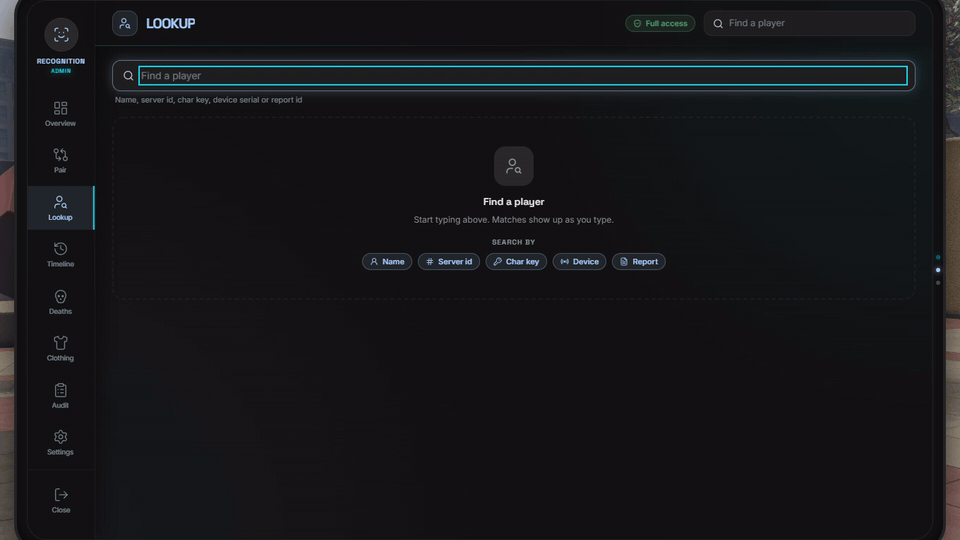The width and height of the screenshot is (960, 540).
Task: Click the Lookup header icon
Action: point(125,23)
